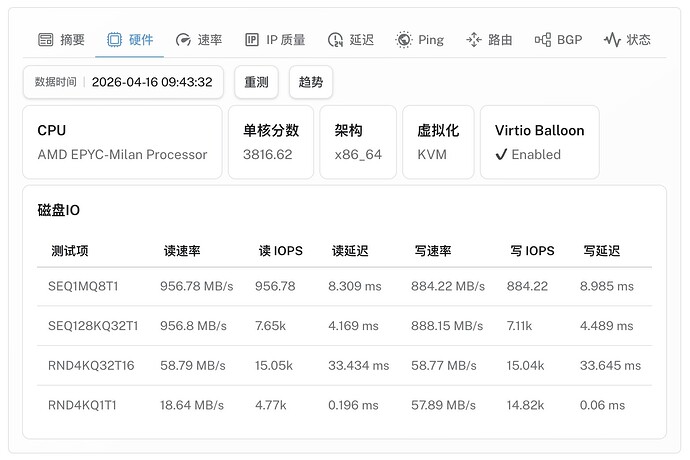This screenshot has height=460, width=690.
Task: Click the 4.77k read IOPS value
Action: pyautogui.click(x=271, y=405)
